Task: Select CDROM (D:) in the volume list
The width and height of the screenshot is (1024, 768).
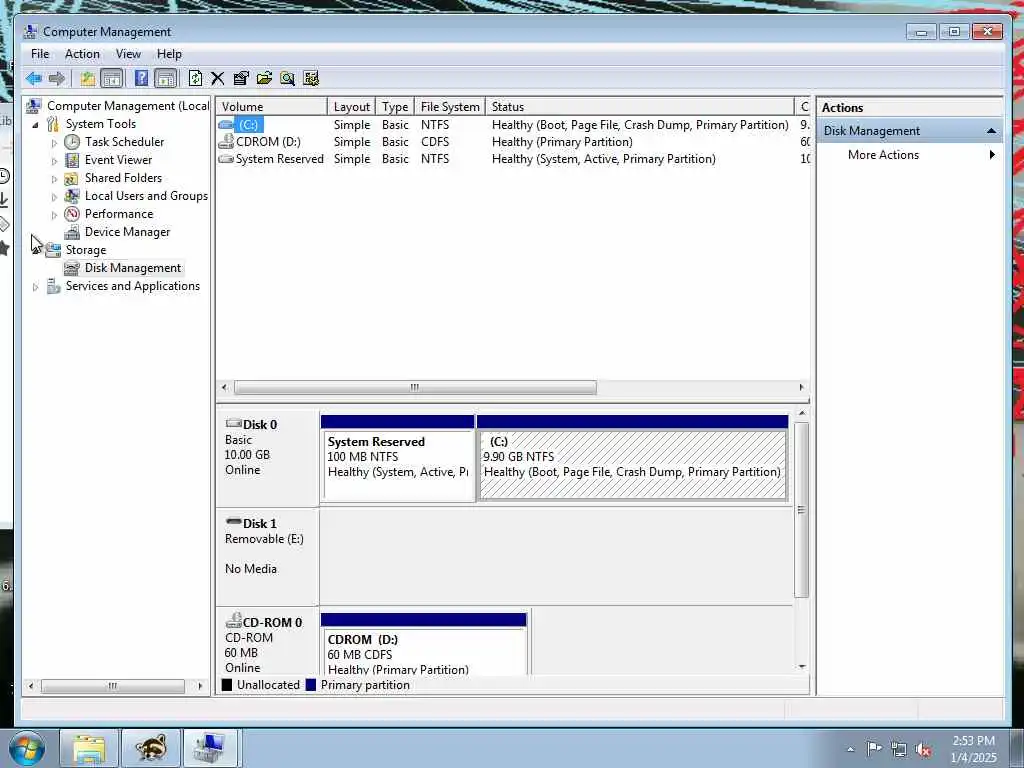Action: coord(268,142)
